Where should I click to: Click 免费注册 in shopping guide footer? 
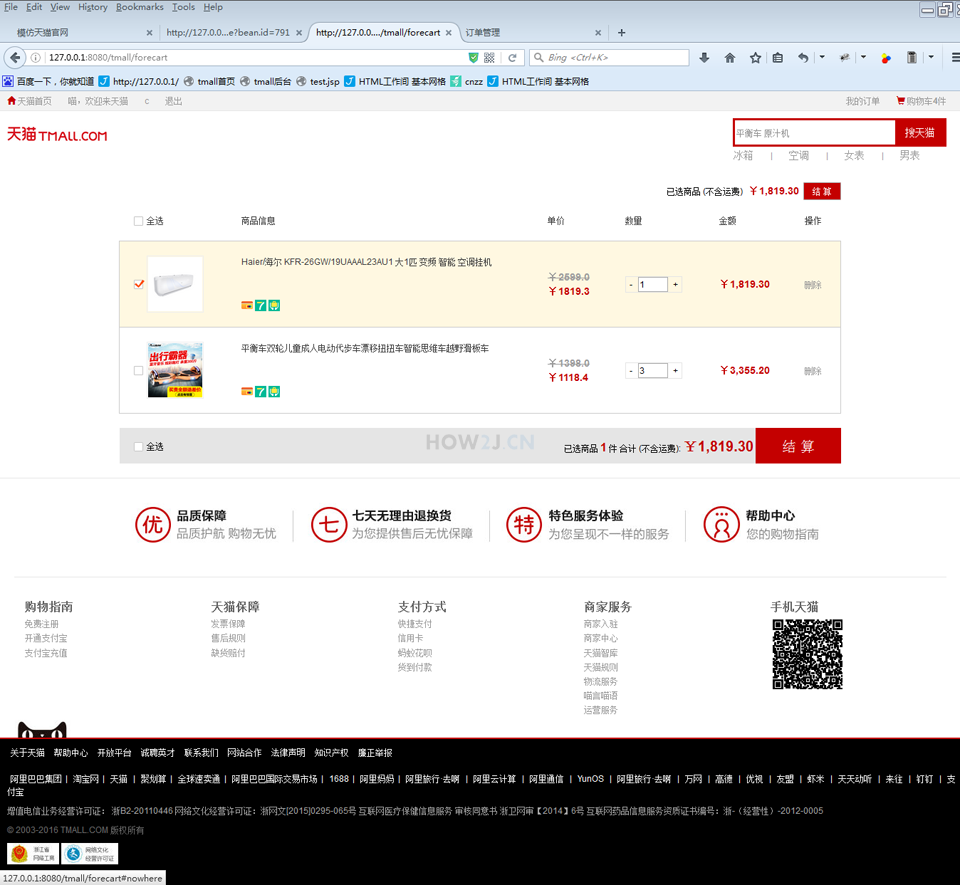coord(42,624)
